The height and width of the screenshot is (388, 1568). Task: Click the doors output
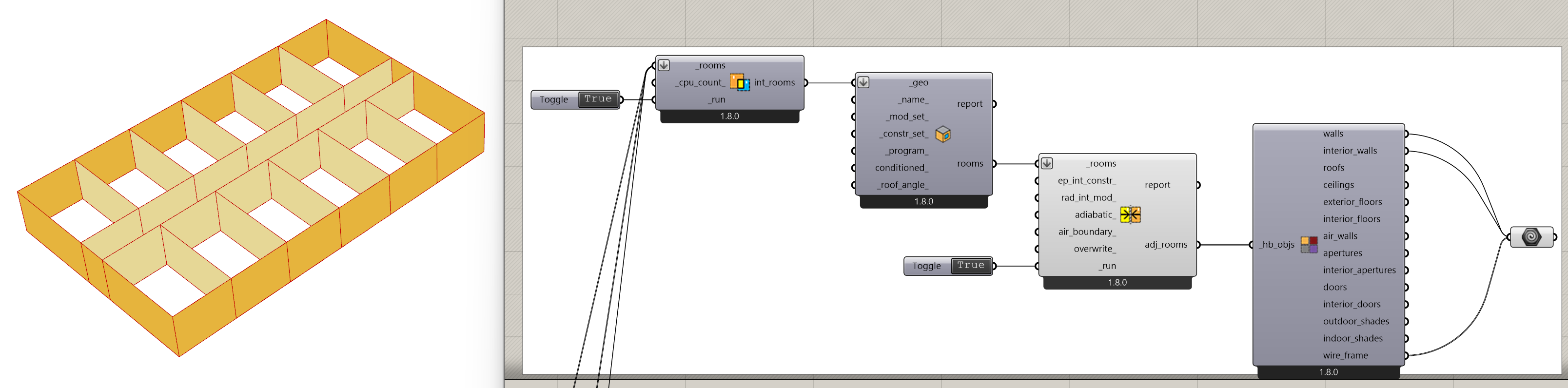click(1334, 287)
